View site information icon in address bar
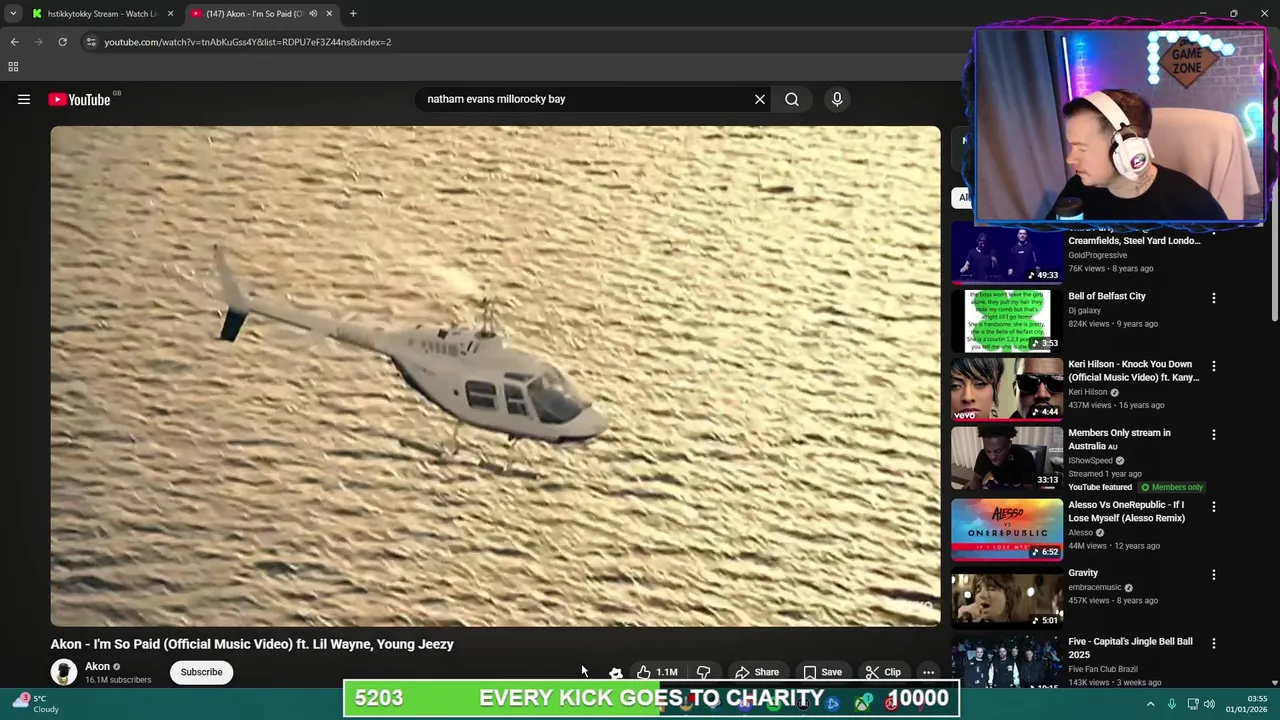Image resolution: width=1280 pixels, height=720 pixels. (x=91, y=42)
